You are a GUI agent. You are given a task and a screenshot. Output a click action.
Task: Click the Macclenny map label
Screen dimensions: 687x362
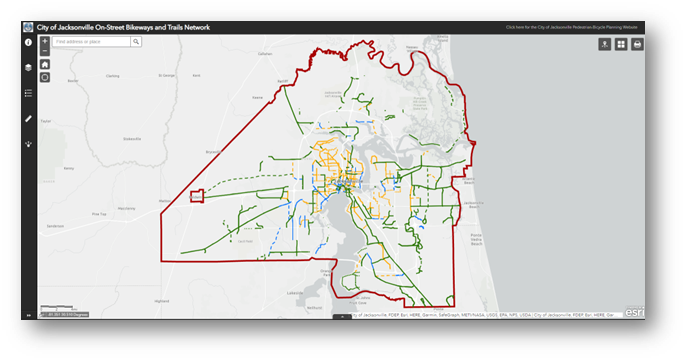point(127,209)
